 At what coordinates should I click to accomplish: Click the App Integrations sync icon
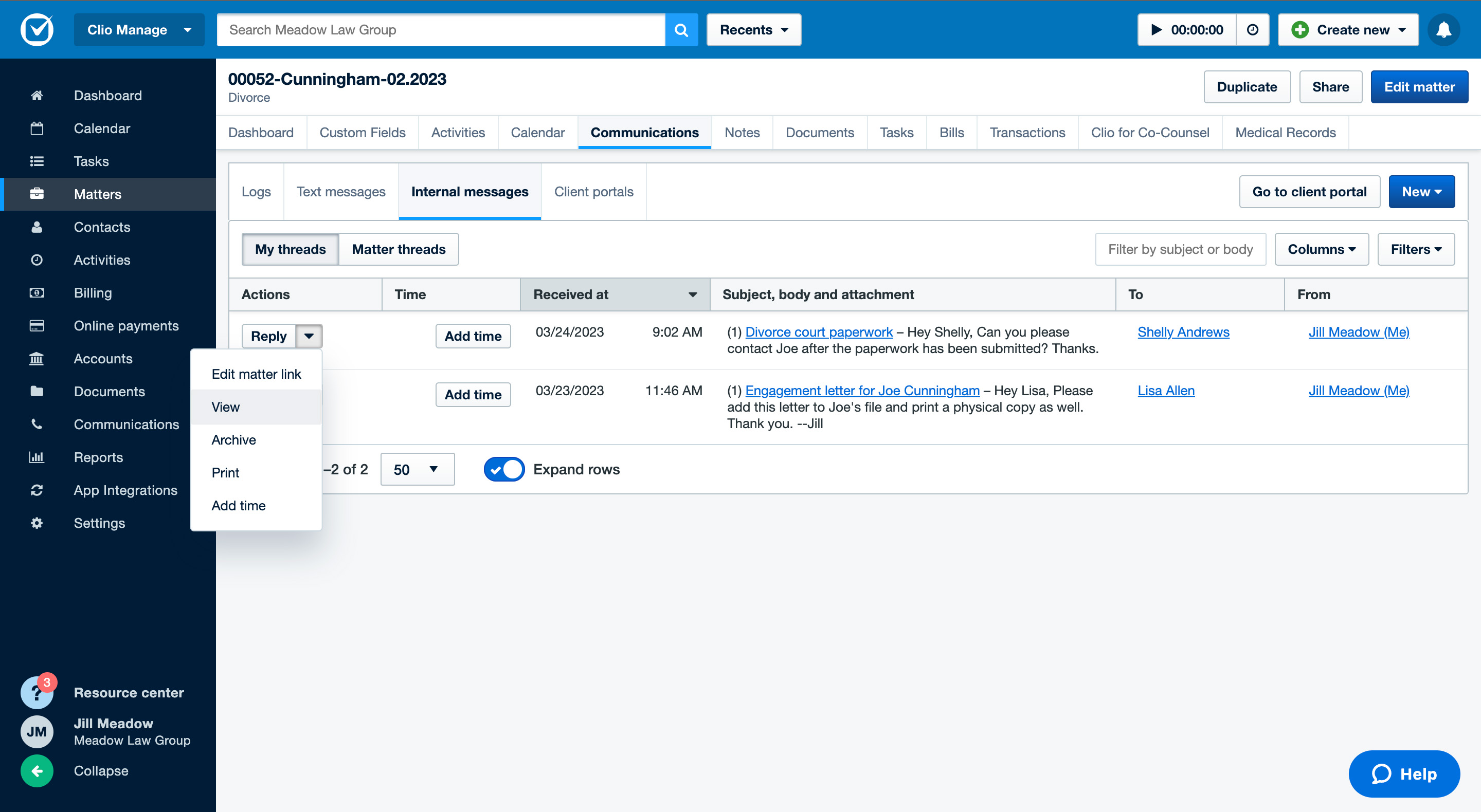[37, 490]
